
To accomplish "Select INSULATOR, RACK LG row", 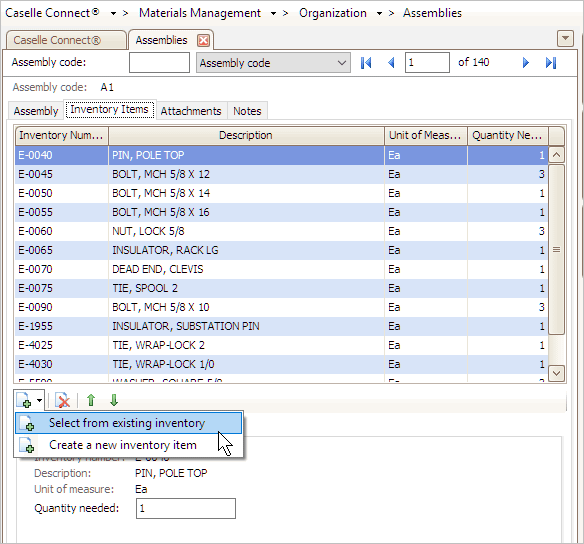I will tap(281, 250).
